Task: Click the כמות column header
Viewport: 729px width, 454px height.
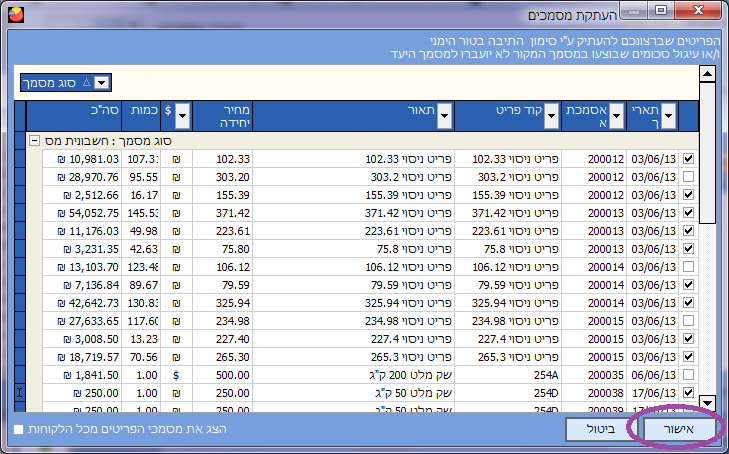Action: click(x=140, y=116)
